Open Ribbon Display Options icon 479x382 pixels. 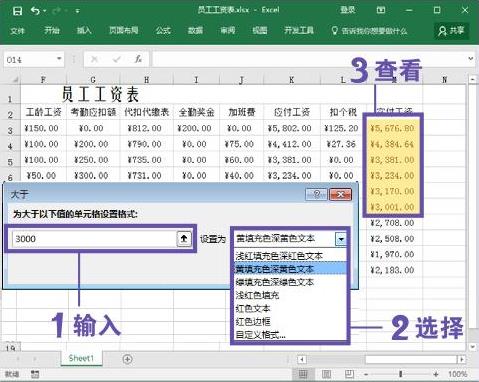[381, 10]
